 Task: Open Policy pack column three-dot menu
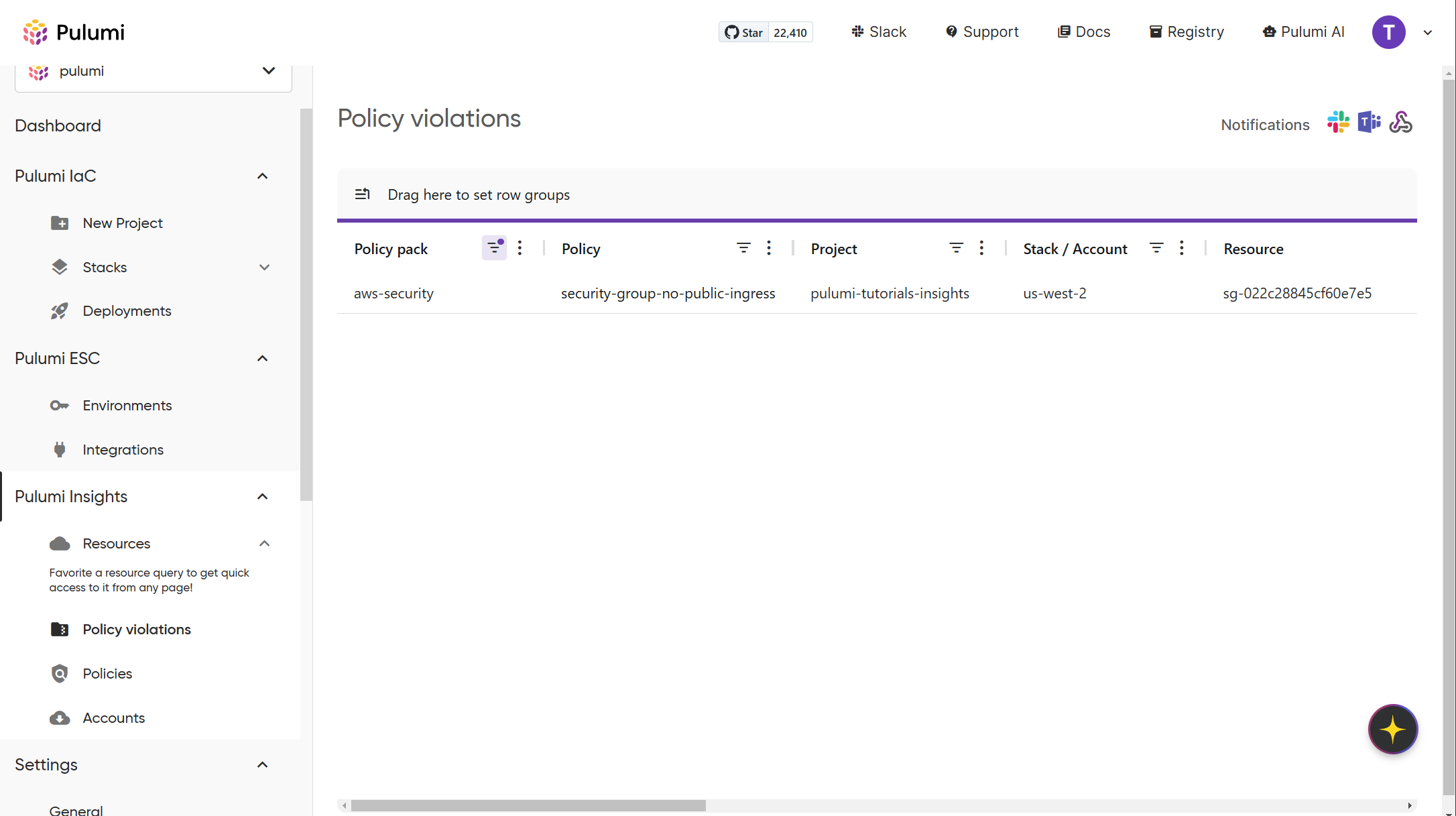click(x=520, y=248)
